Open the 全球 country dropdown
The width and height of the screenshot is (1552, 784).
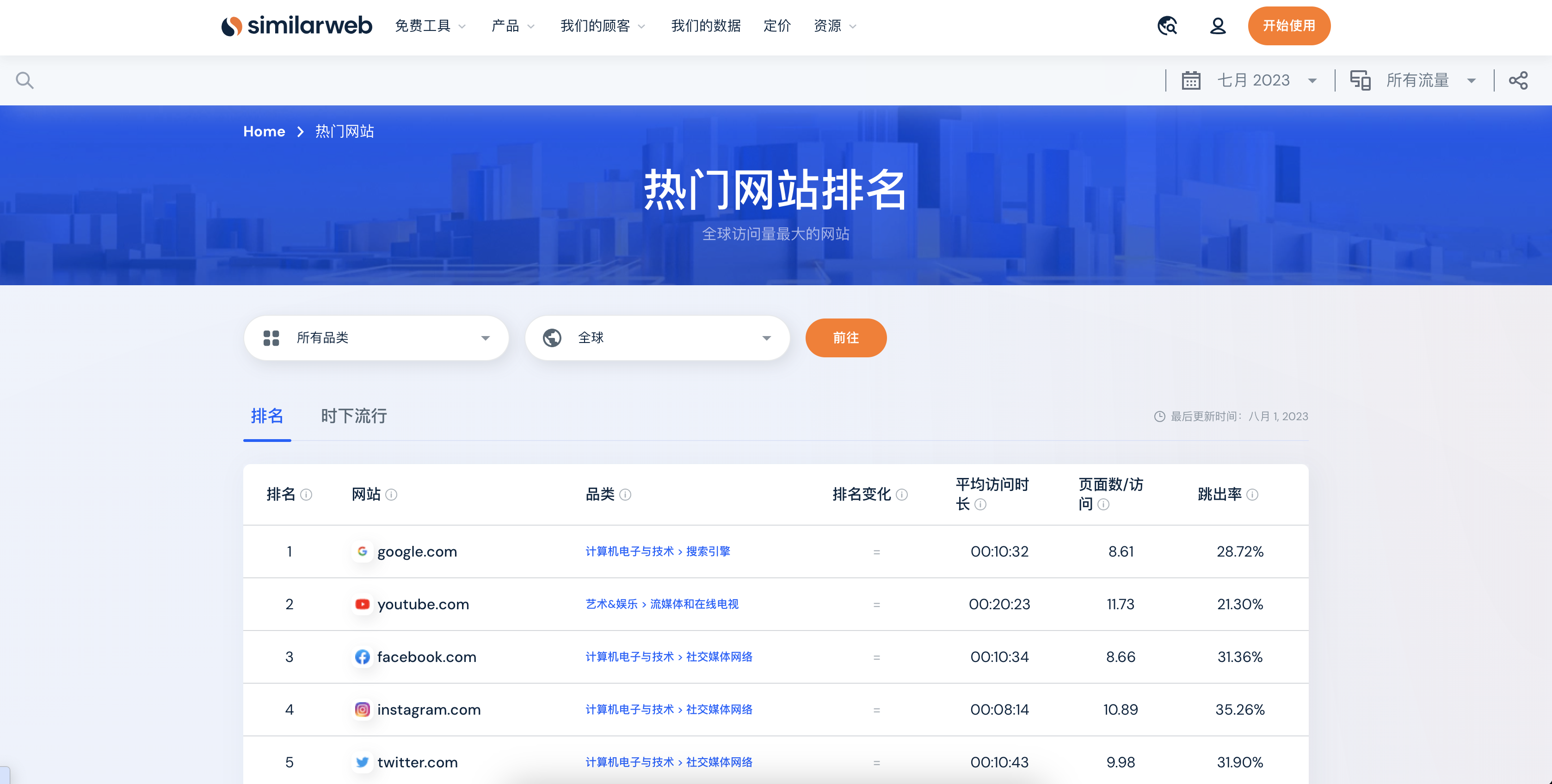[x=657, y=338]
